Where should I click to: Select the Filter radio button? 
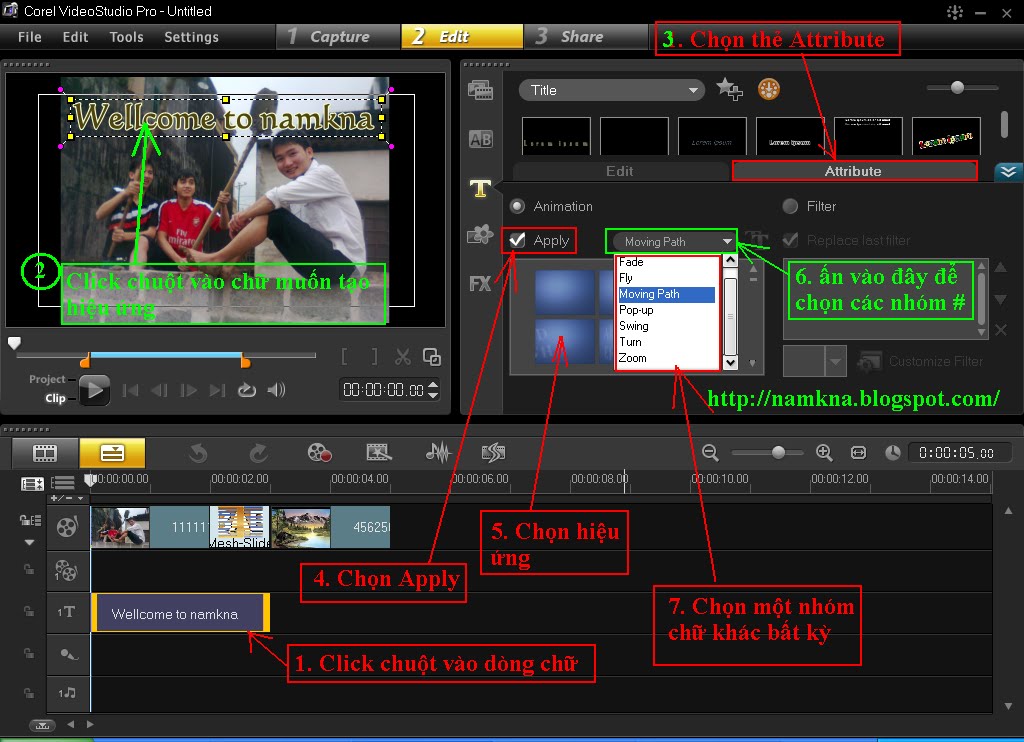[x=790, y=206]
